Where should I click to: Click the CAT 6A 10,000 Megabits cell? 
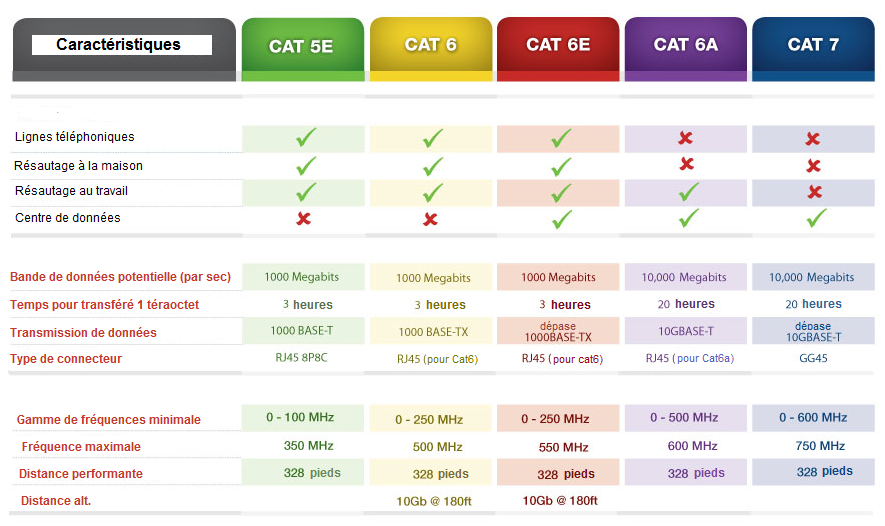click(x=684, y=277)
